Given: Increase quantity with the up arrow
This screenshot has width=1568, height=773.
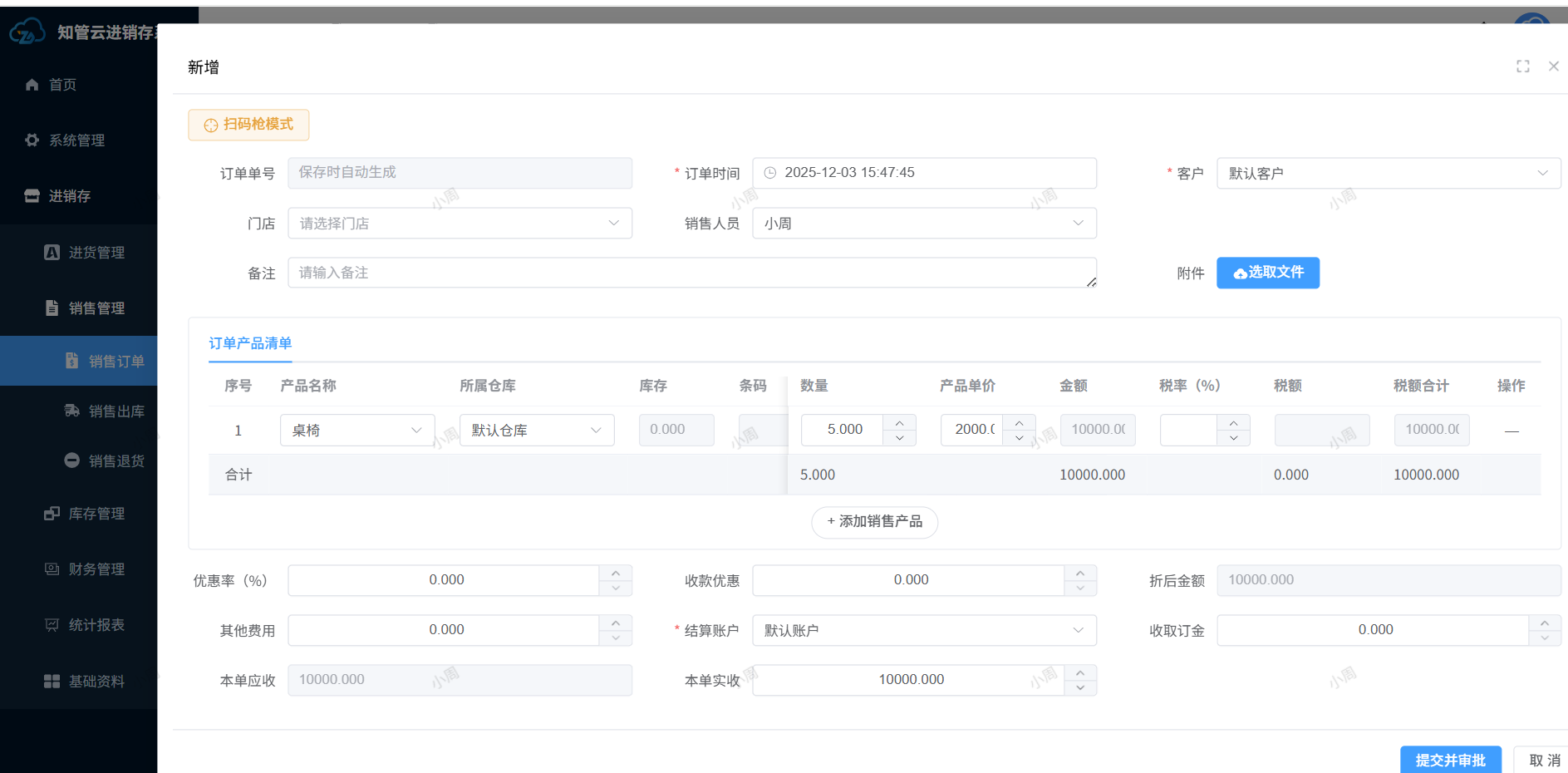Looking at the screenshot, I should tap(899, 423).
